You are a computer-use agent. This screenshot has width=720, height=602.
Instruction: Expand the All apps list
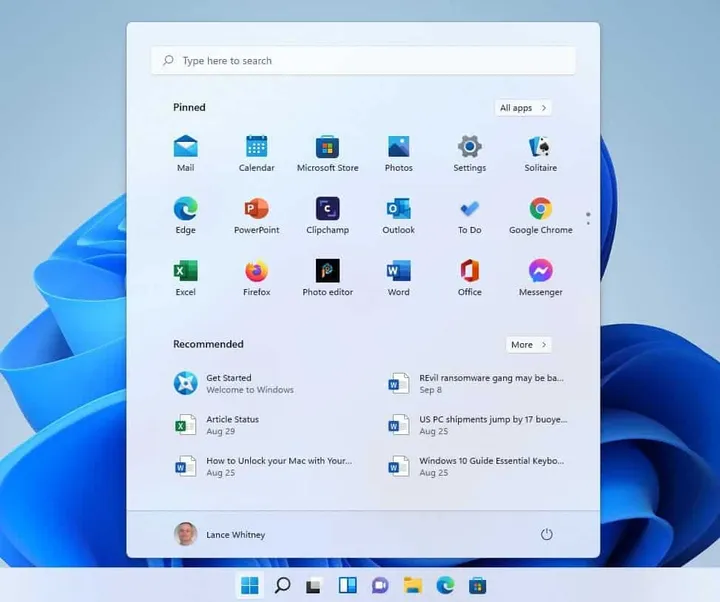(x=523, y=108)
